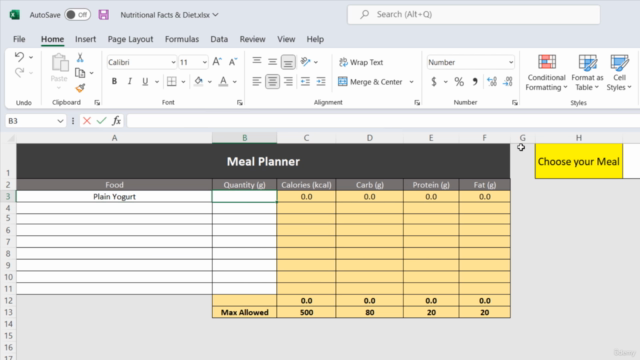
Task: Toggle Center alignment
Action: tap(272, 82)
